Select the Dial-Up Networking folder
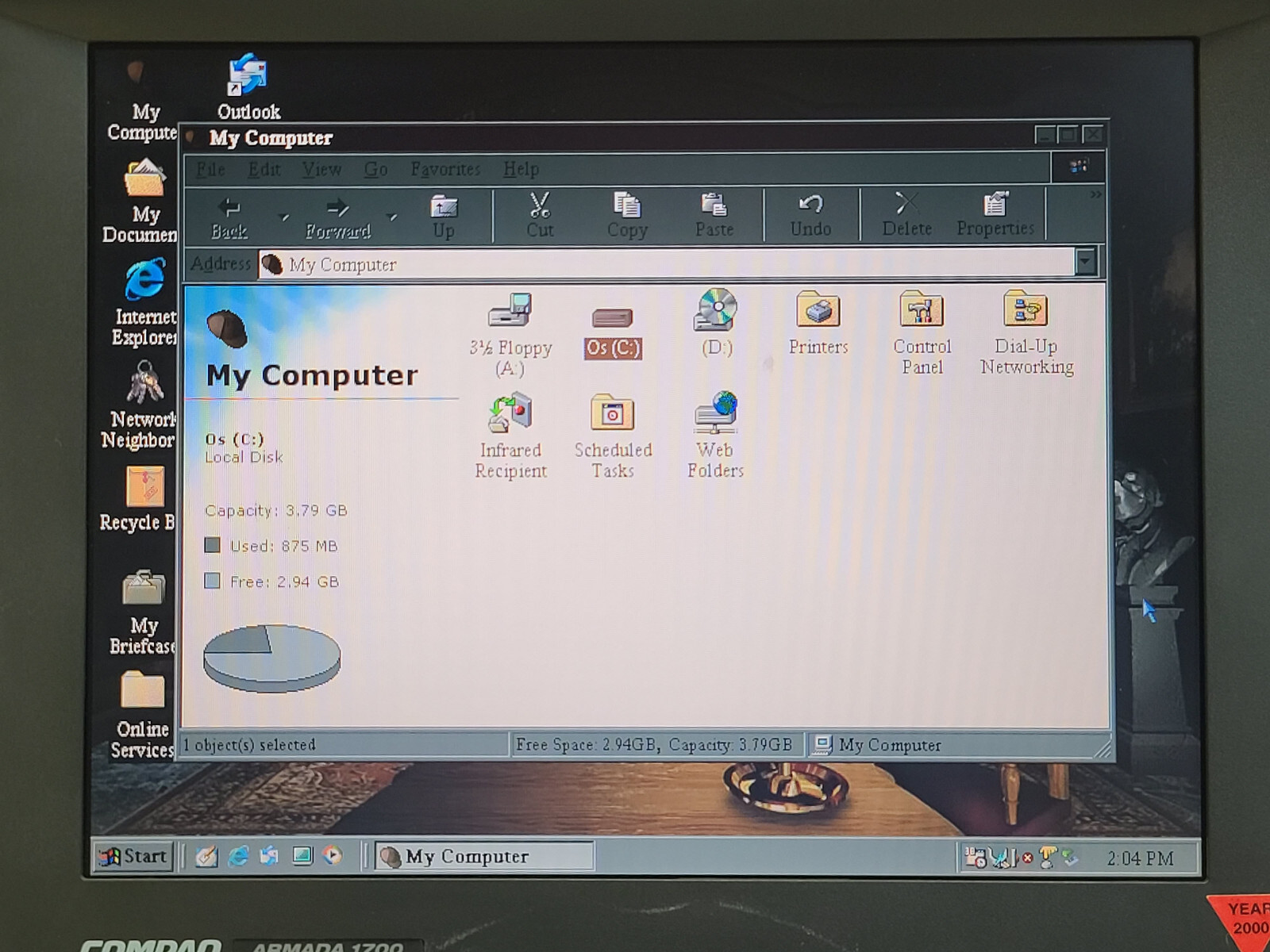Screen dimensions: 1270x952 1026,332
